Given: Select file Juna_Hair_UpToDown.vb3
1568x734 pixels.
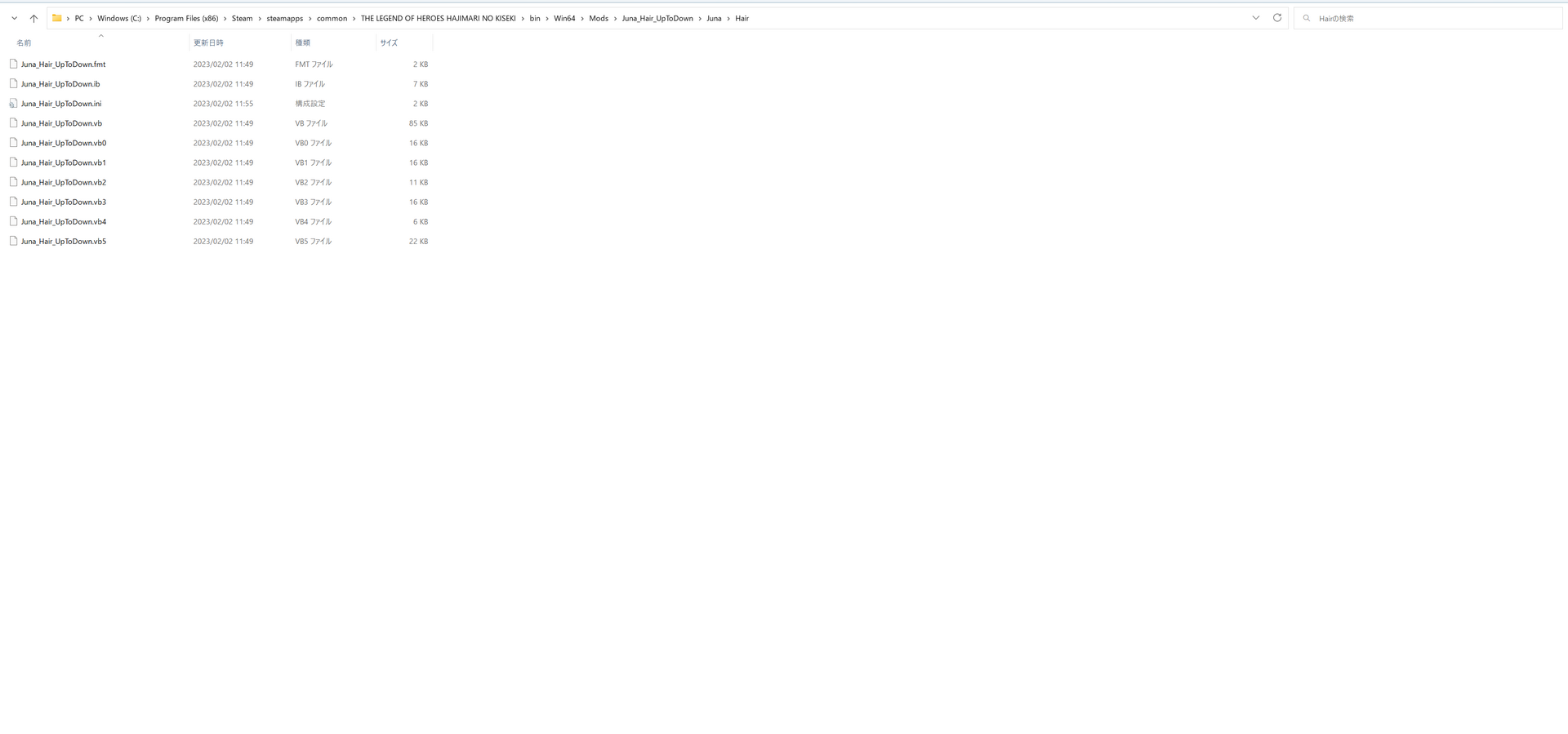Looking at the screenshot, I should click(64, 202).
